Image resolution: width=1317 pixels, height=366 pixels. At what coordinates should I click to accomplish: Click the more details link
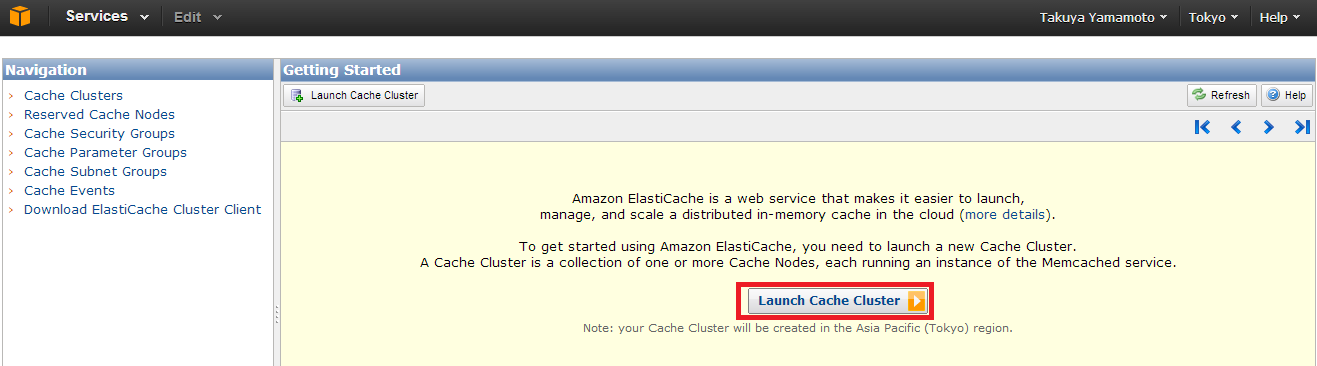1005,215
